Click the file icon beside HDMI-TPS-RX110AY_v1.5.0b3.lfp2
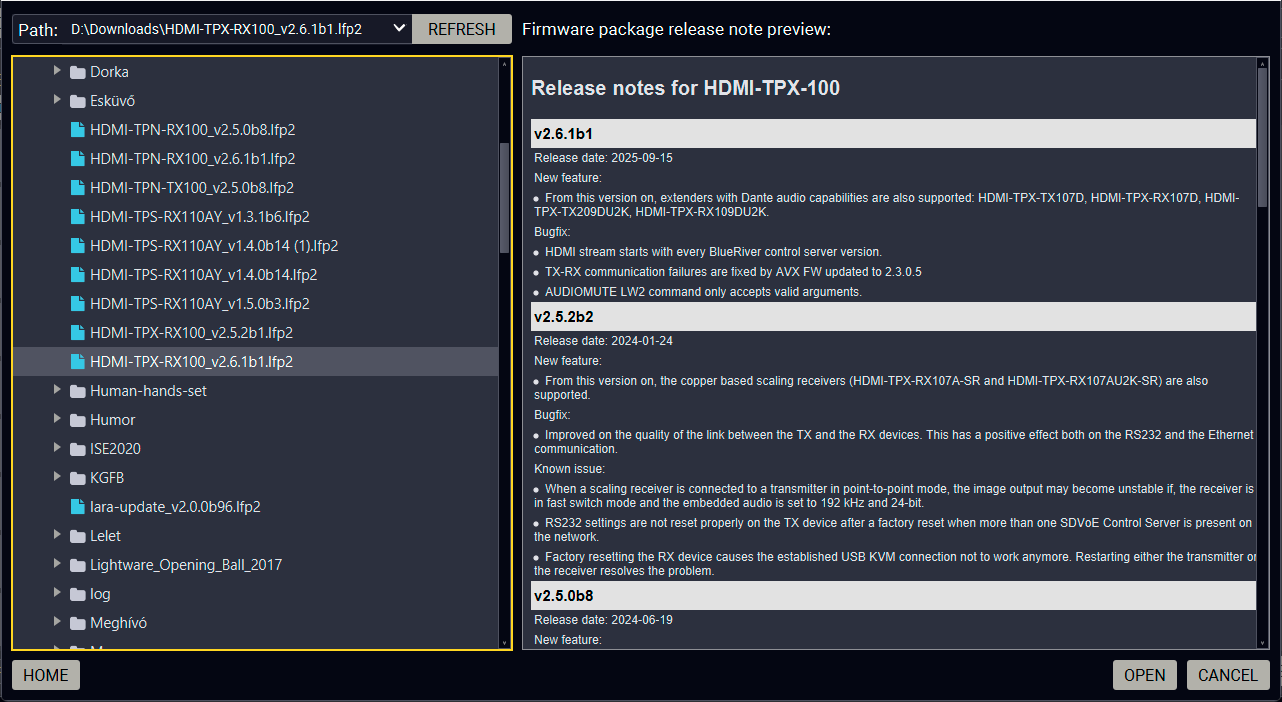Image resolution: width=1282 pixels, height=702 pixels. click(77, 303)
